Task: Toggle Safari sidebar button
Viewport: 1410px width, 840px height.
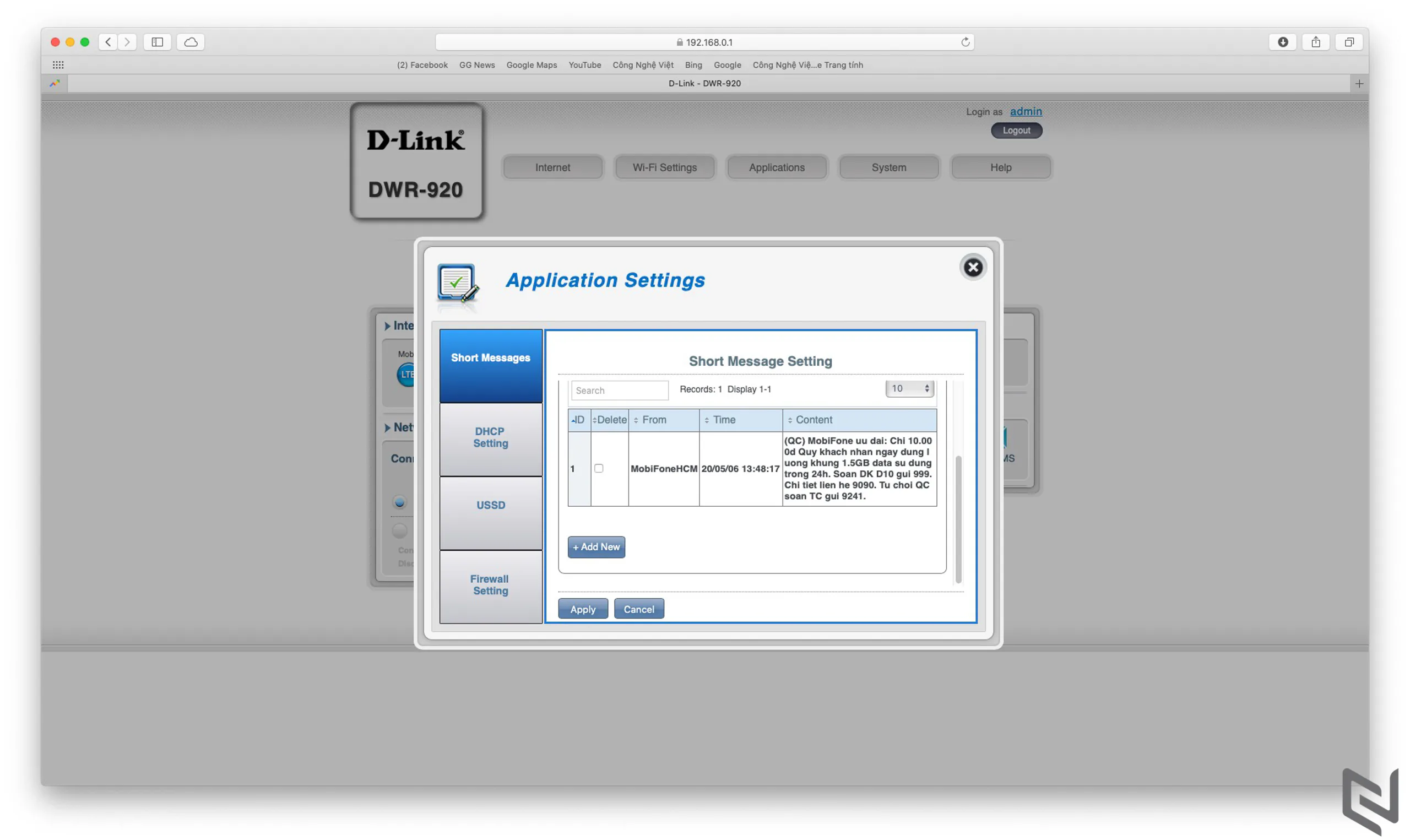Action: click(x=158, y=42)
